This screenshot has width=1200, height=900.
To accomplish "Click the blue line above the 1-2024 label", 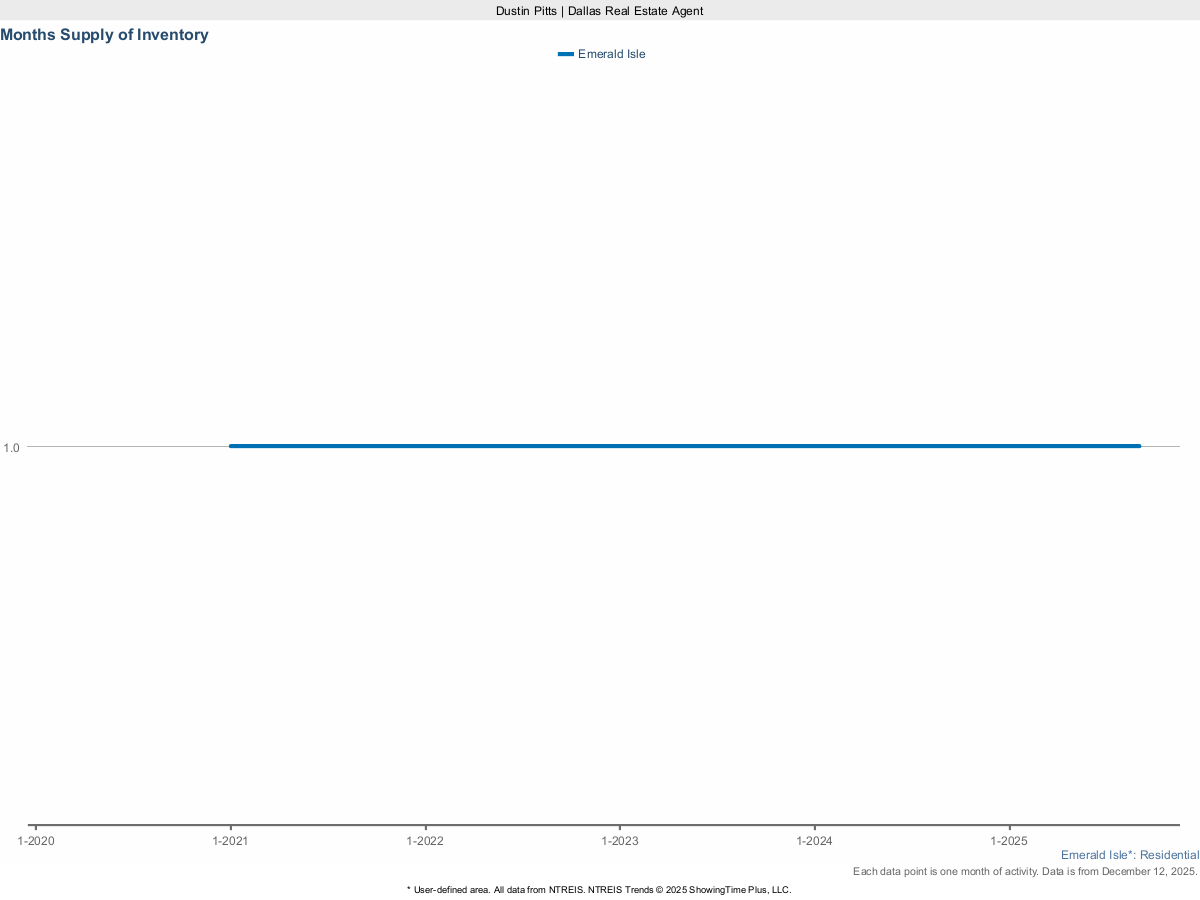I will [x=814, y=446].
